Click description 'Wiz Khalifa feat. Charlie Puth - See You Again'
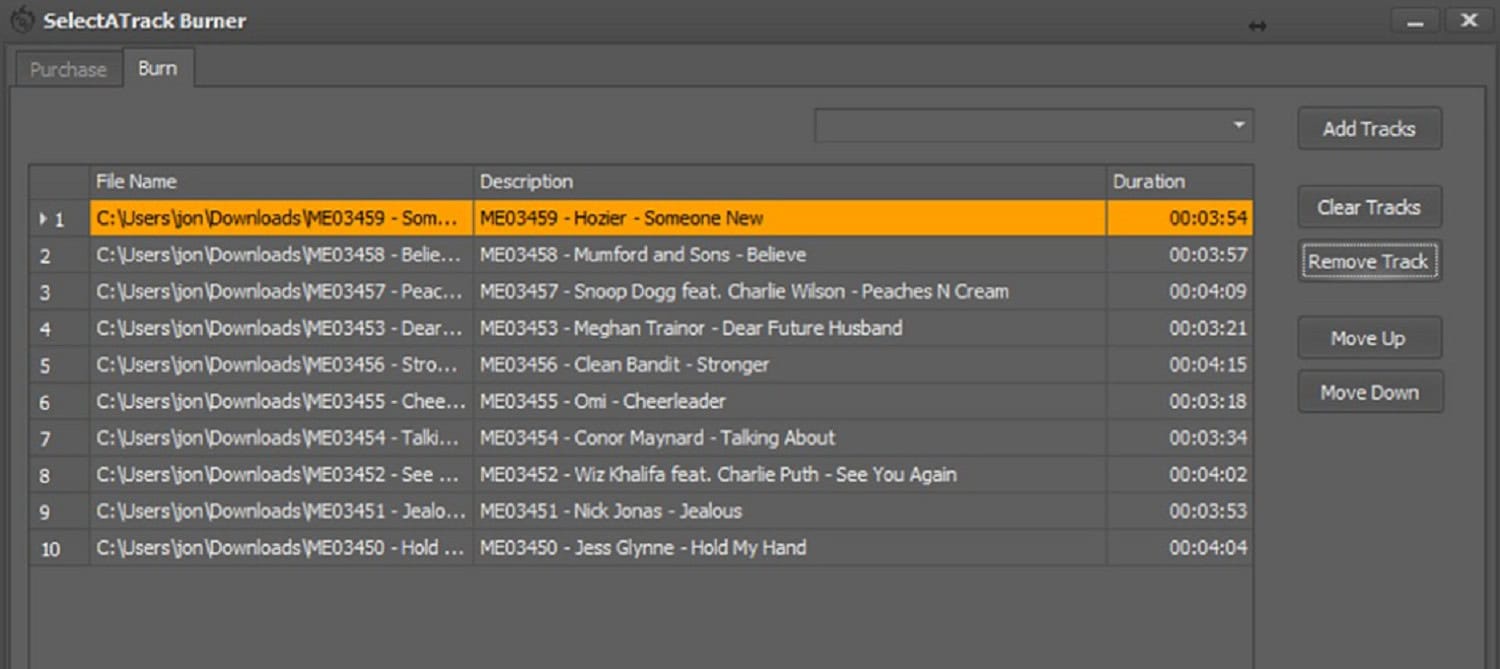 pos(765,474)
